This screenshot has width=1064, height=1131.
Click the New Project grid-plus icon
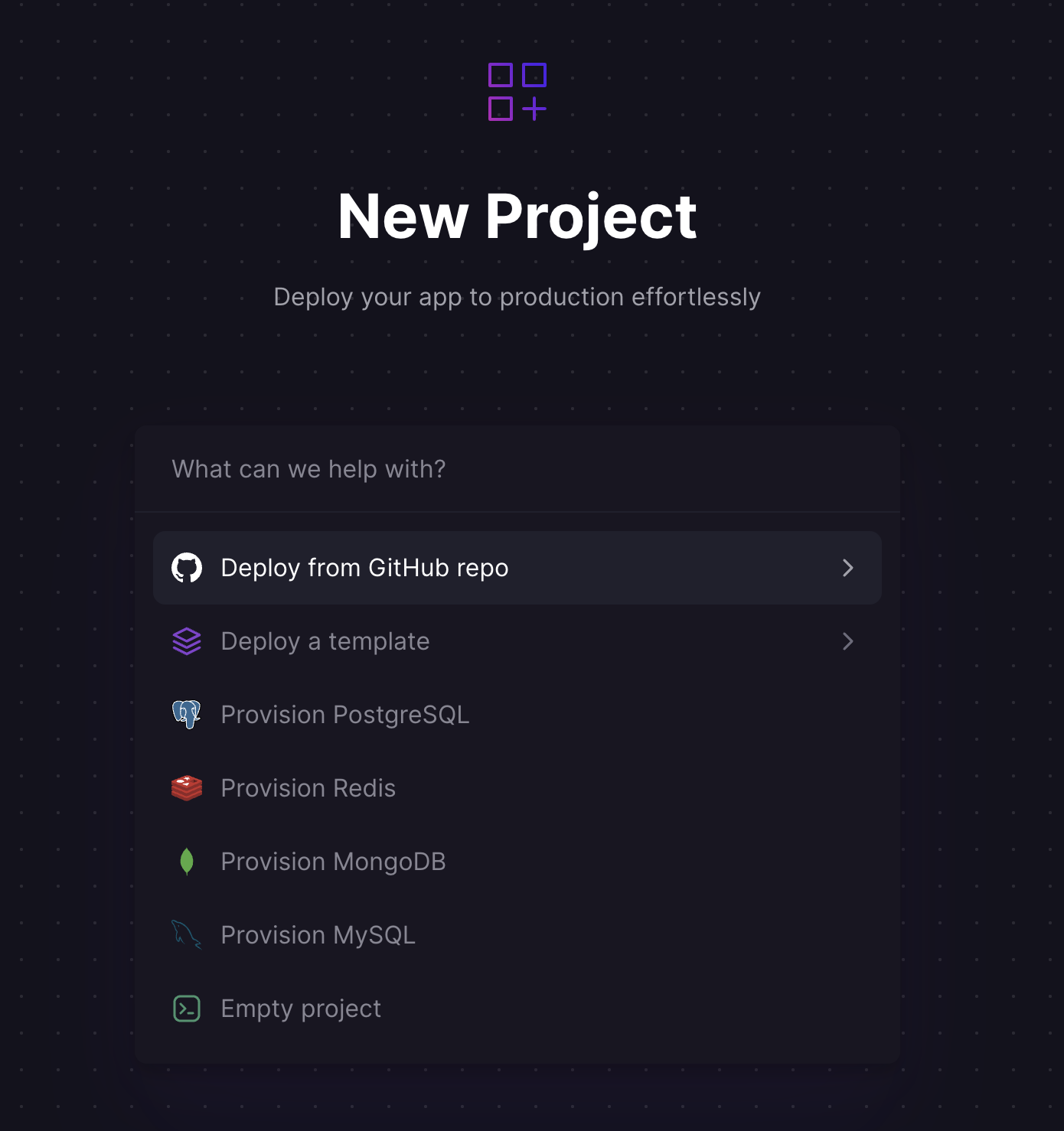[517, 92]
